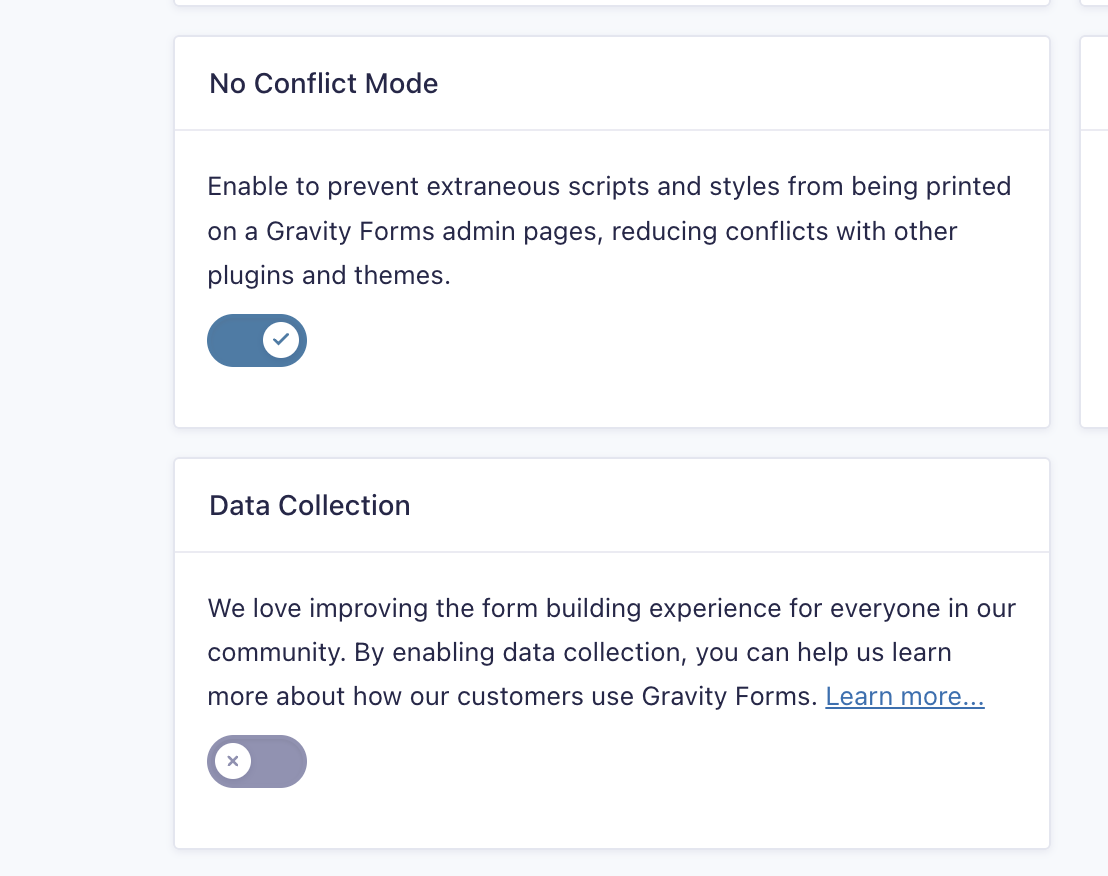Click the x icon in the toggle knob

tap(233, 761)
